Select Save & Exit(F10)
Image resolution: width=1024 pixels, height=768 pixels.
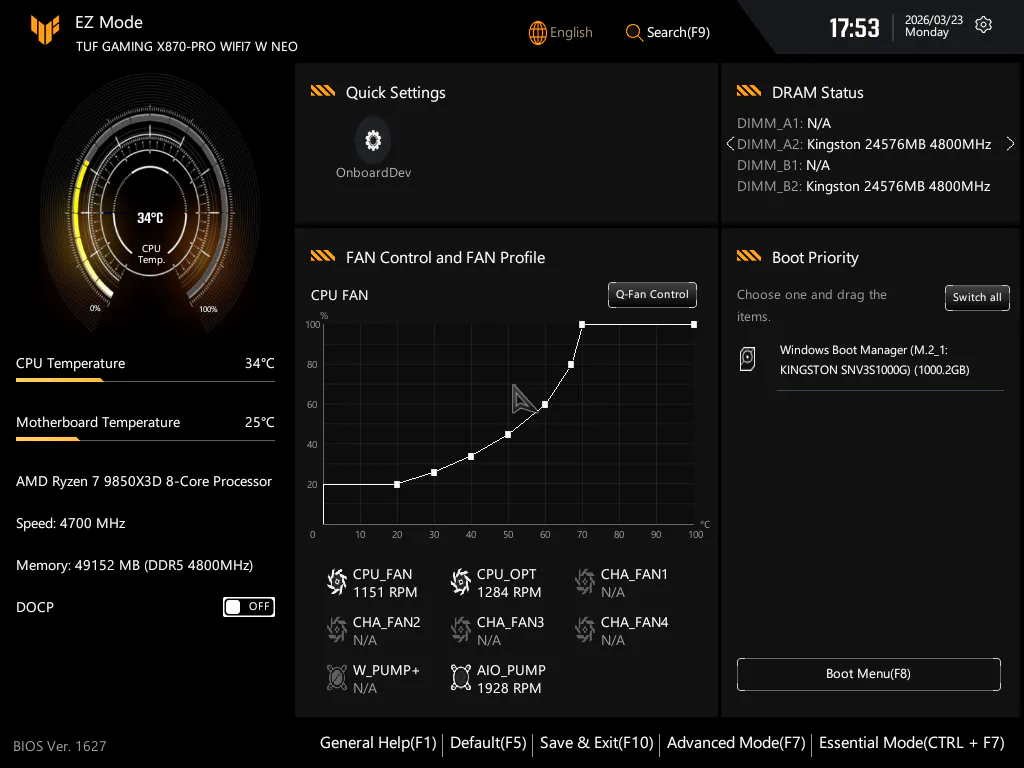[596, 743]
